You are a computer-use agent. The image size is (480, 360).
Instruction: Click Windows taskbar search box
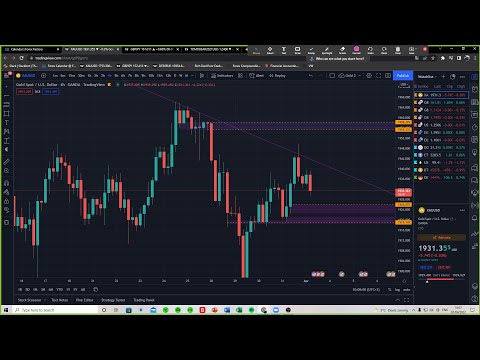(55, 310)
